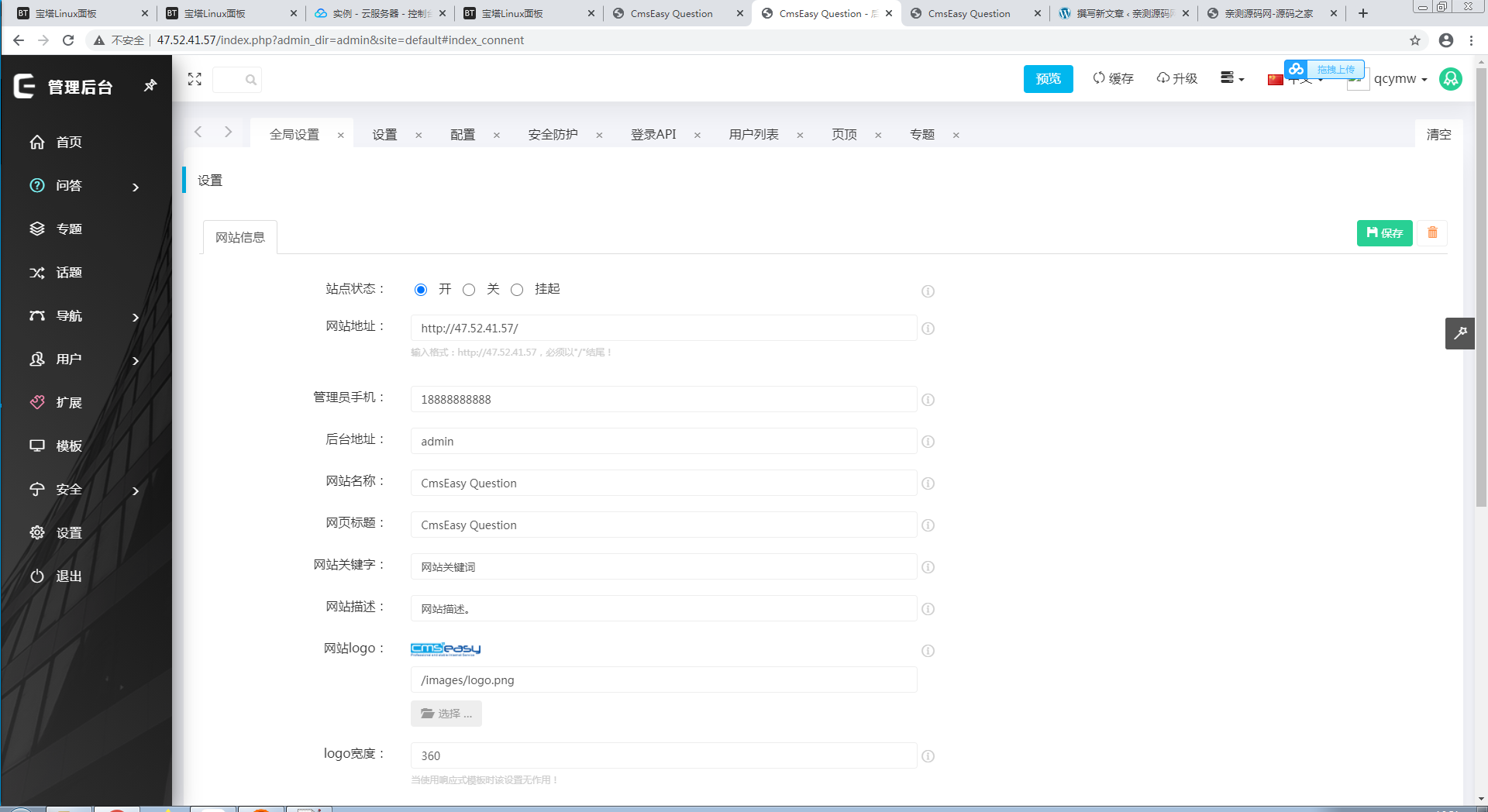Expand the 导航 sidebar submenu arrow
This screenshot has height=812, width=1488.
click(x=136, y=317)
